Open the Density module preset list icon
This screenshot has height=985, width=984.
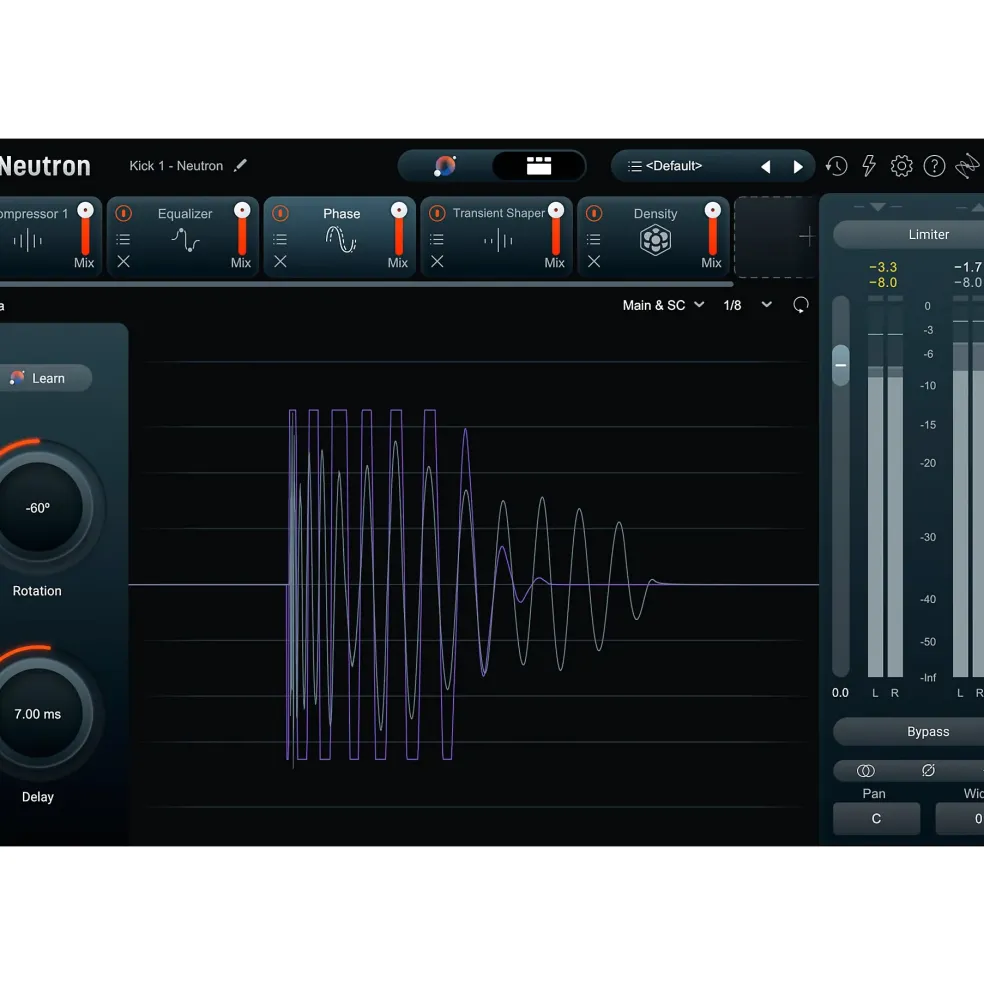pos(593,239)
